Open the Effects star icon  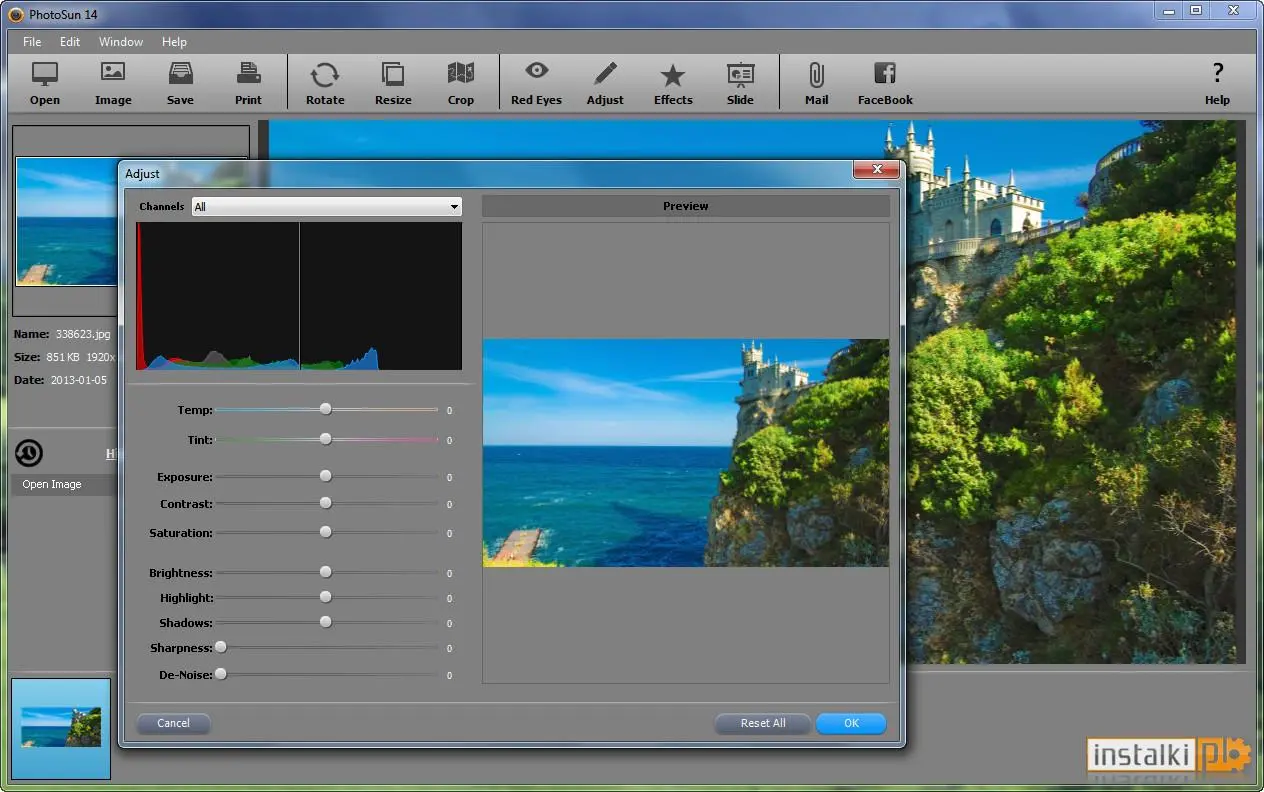pyautogui.click(x=673, y=75)
